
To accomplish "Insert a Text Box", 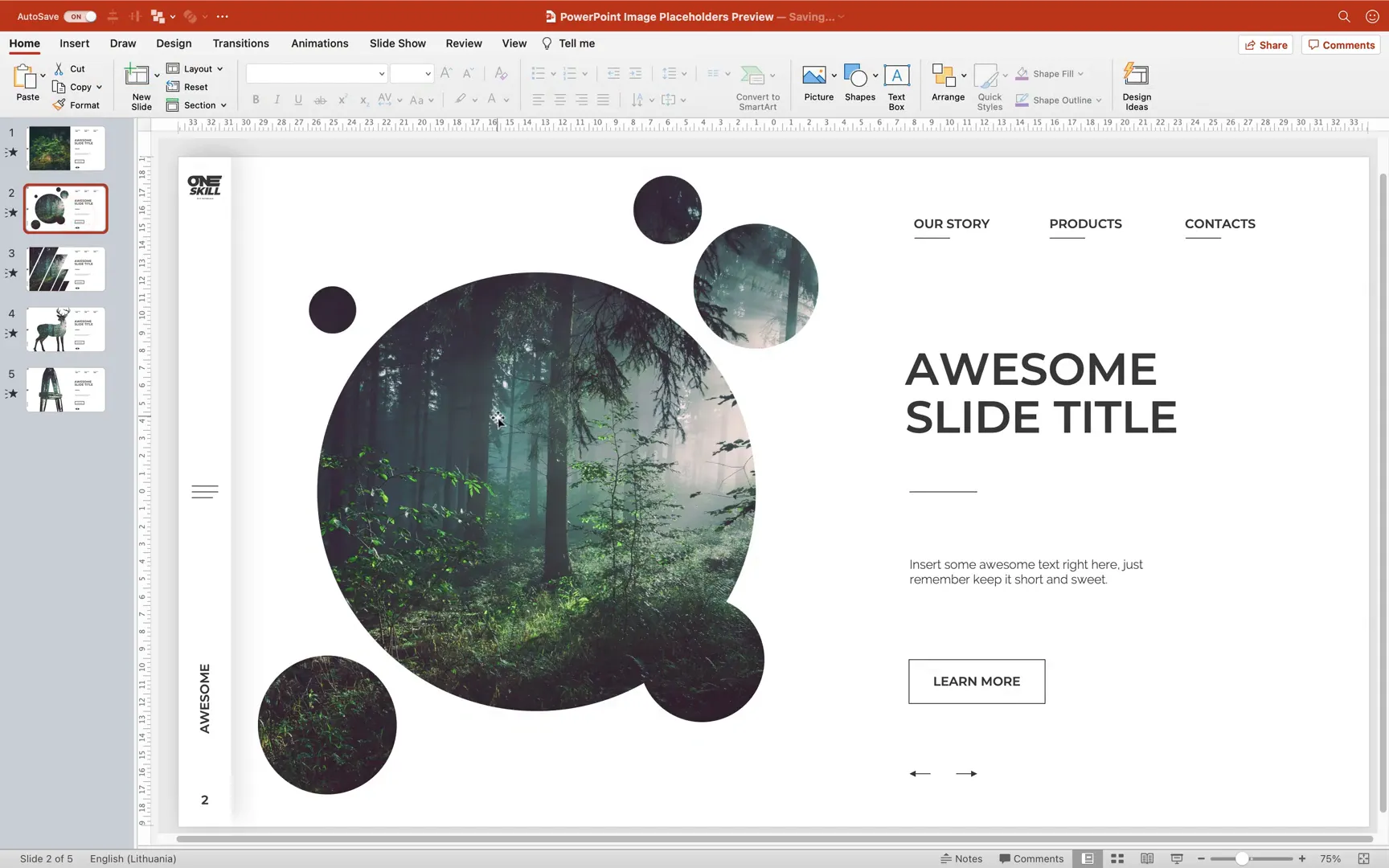I will [896, 86].
